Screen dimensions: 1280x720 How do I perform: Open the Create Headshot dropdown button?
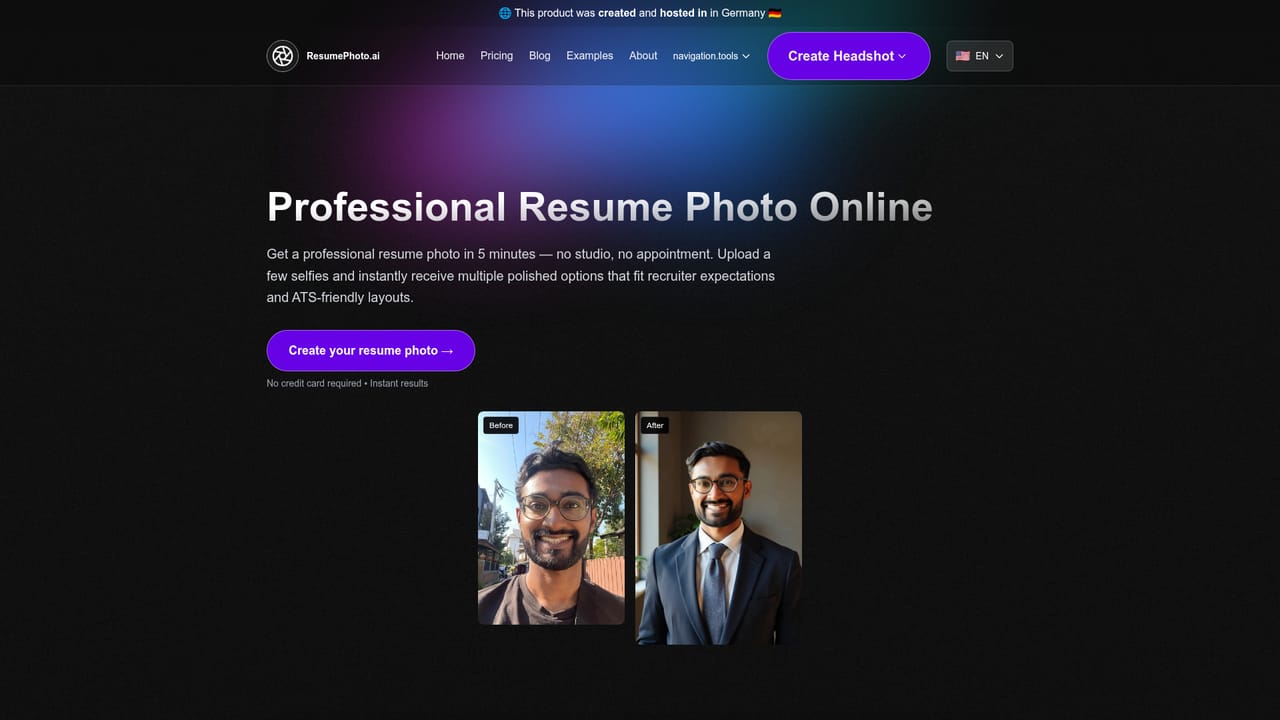click(x=848, y=56)
